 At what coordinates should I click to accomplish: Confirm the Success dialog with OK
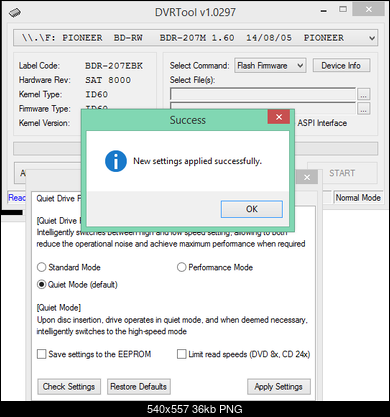[252, 209]
